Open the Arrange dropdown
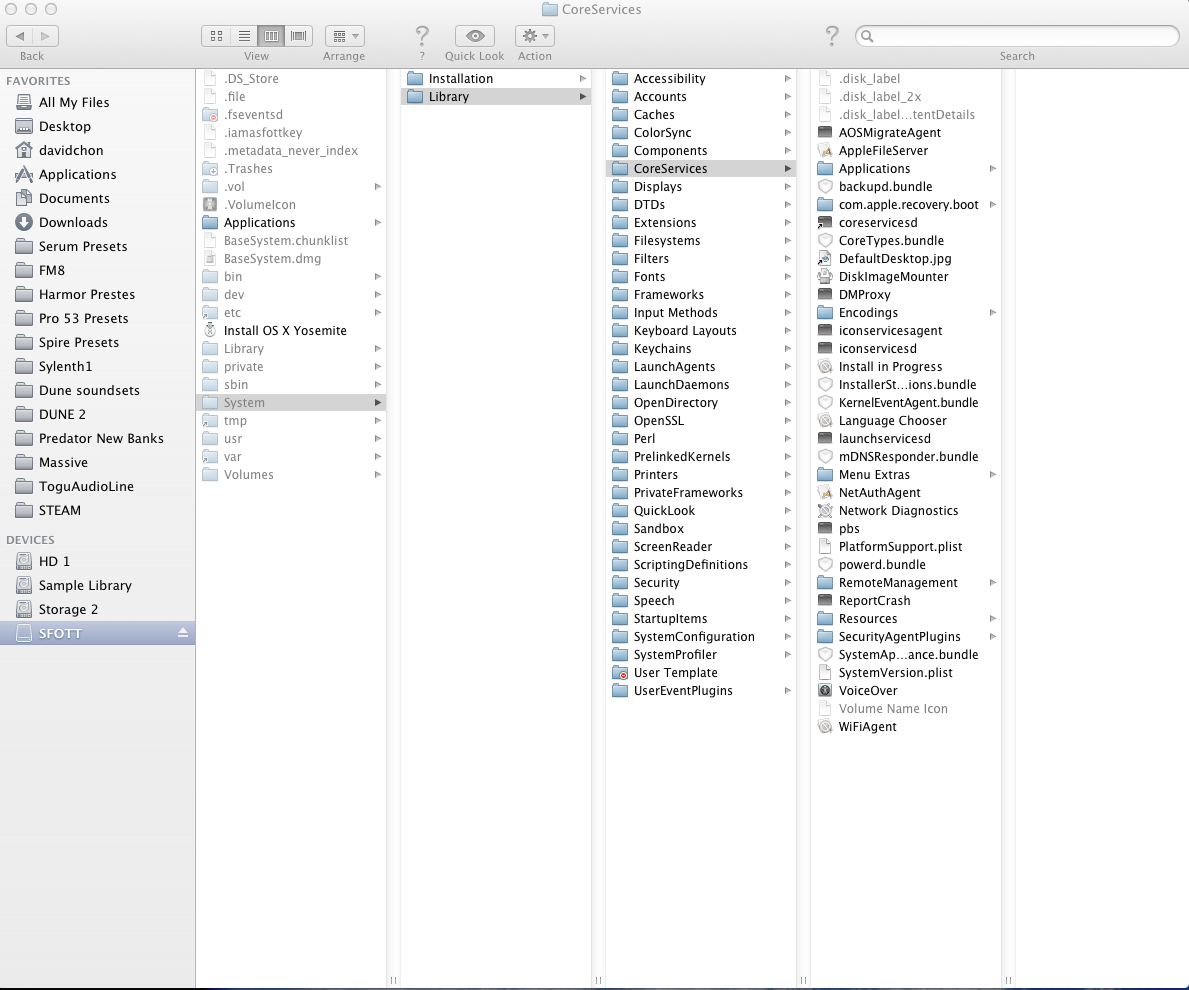 point(344,36)
